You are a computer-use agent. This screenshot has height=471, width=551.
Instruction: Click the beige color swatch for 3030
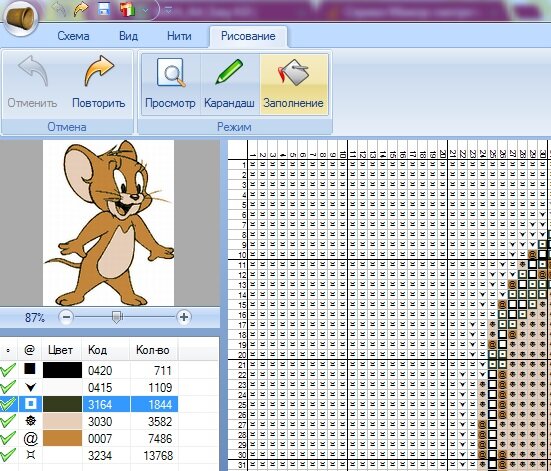click(x=62, y=421)
